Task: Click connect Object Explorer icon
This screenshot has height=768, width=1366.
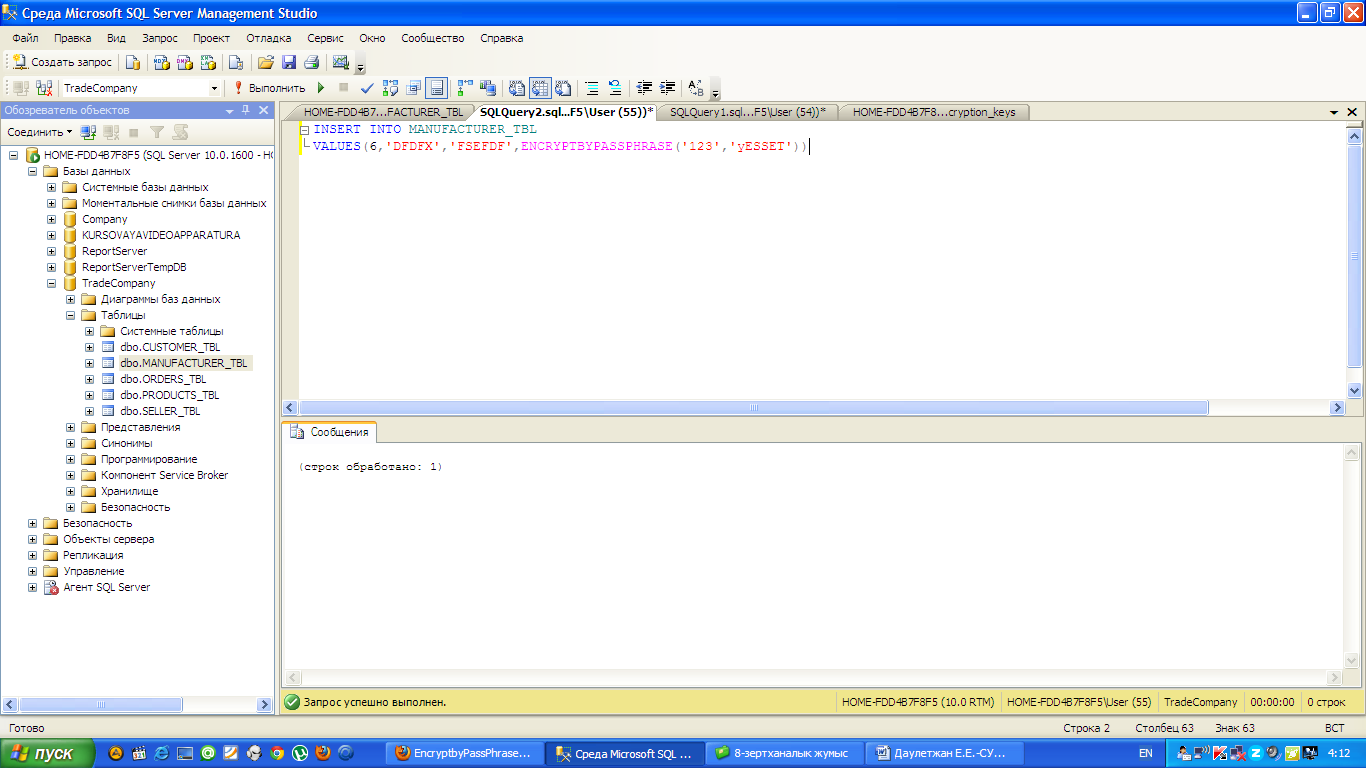Action: [89, 132]
